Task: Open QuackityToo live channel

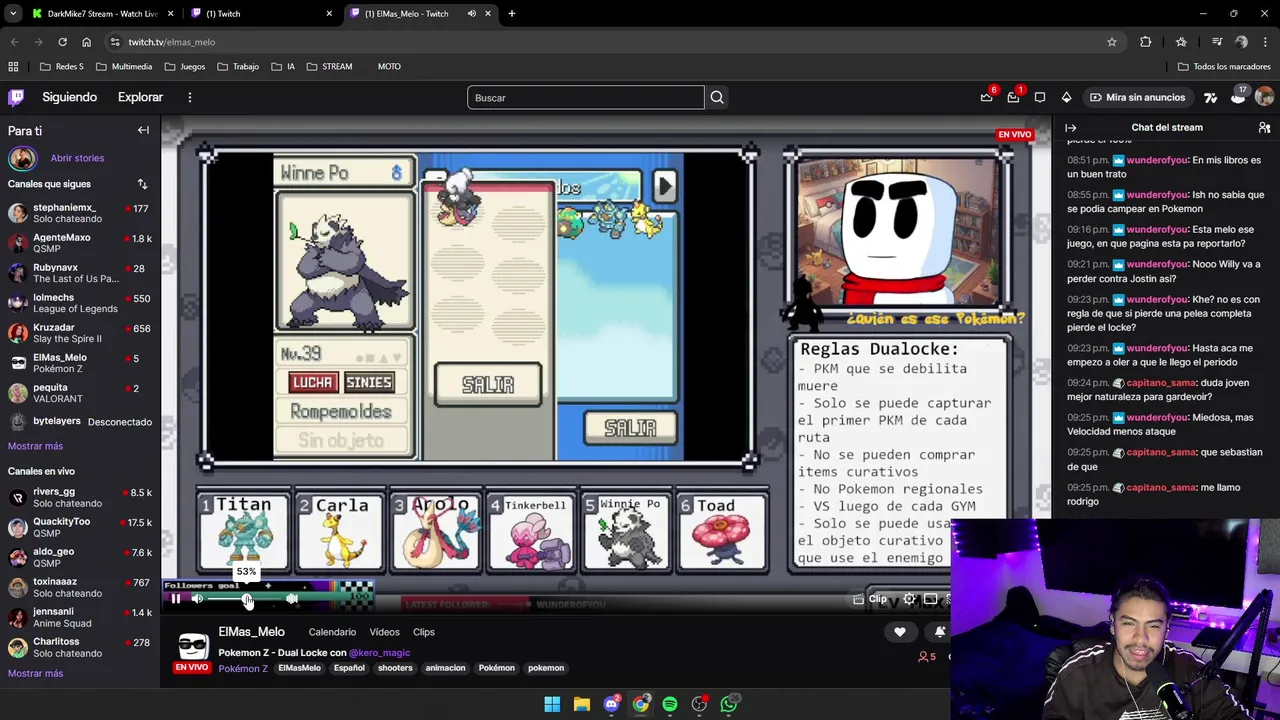Action: [x=80, y=527]
